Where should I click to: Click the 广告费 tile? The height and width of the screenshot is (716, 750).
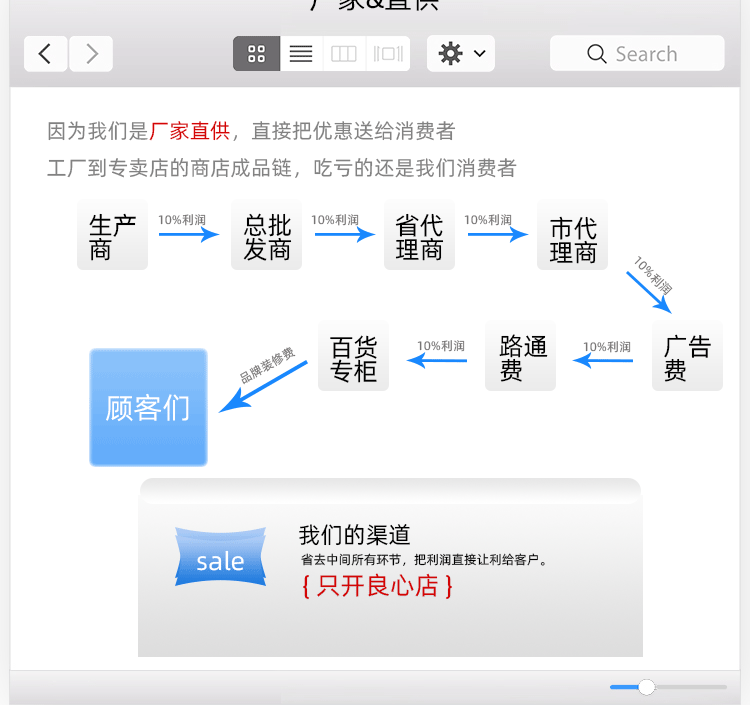(687, 356)
